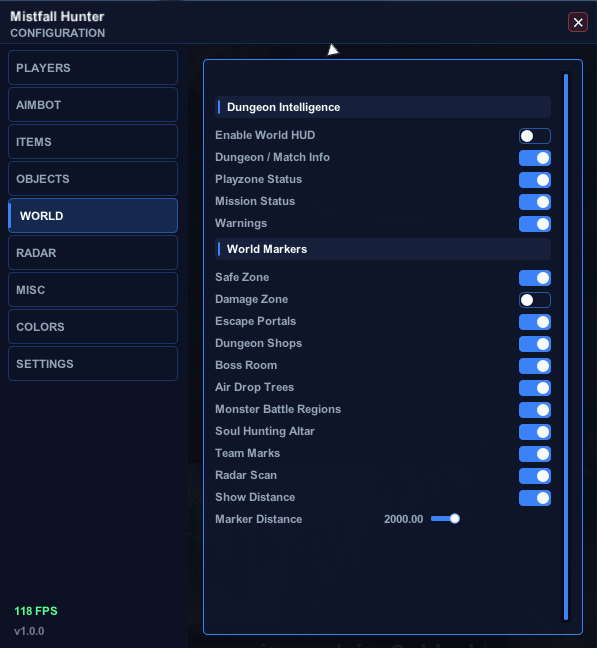Click the Marker Distance slider handle
The width and height of the screenshot is (597, 648).
point(454,519)
